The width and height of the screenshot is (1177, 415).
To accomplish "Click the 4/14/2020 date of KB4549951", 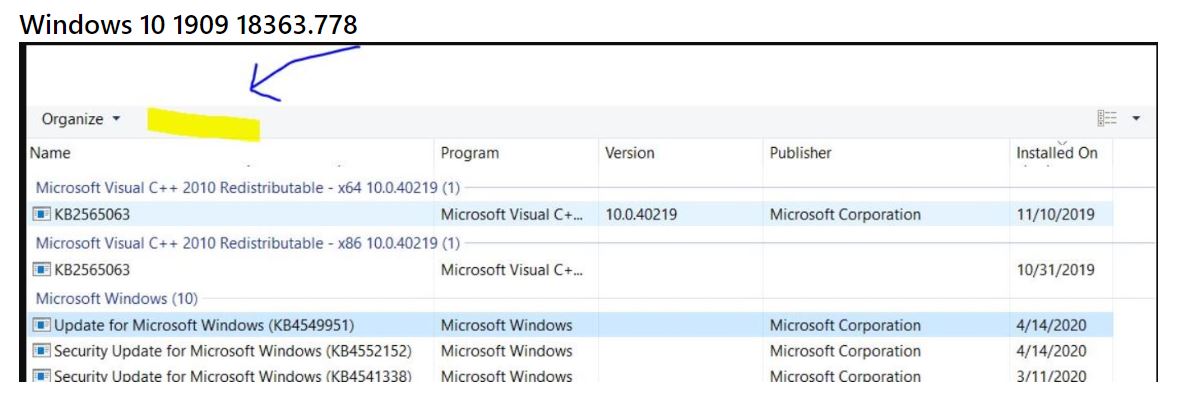I will (x=1051, y=326).
